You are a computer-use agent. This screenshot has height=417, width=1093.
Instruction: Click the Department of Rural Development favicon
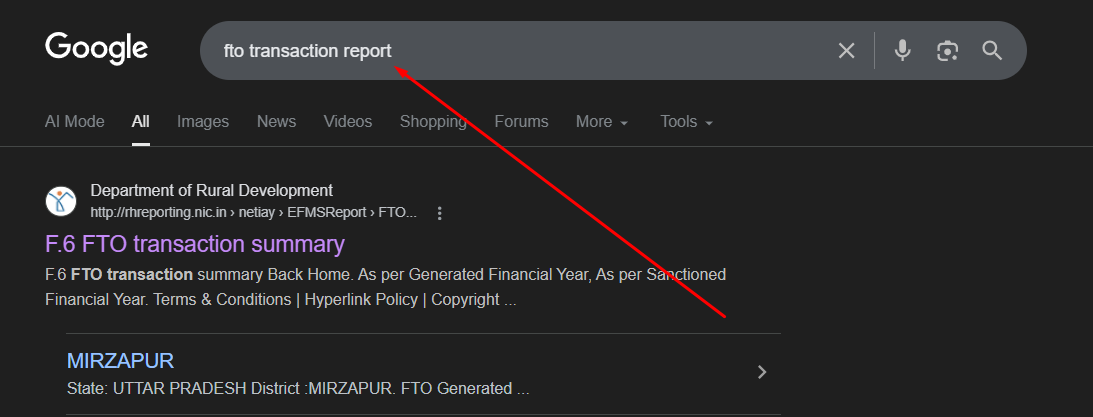click(x=61, y=201)
